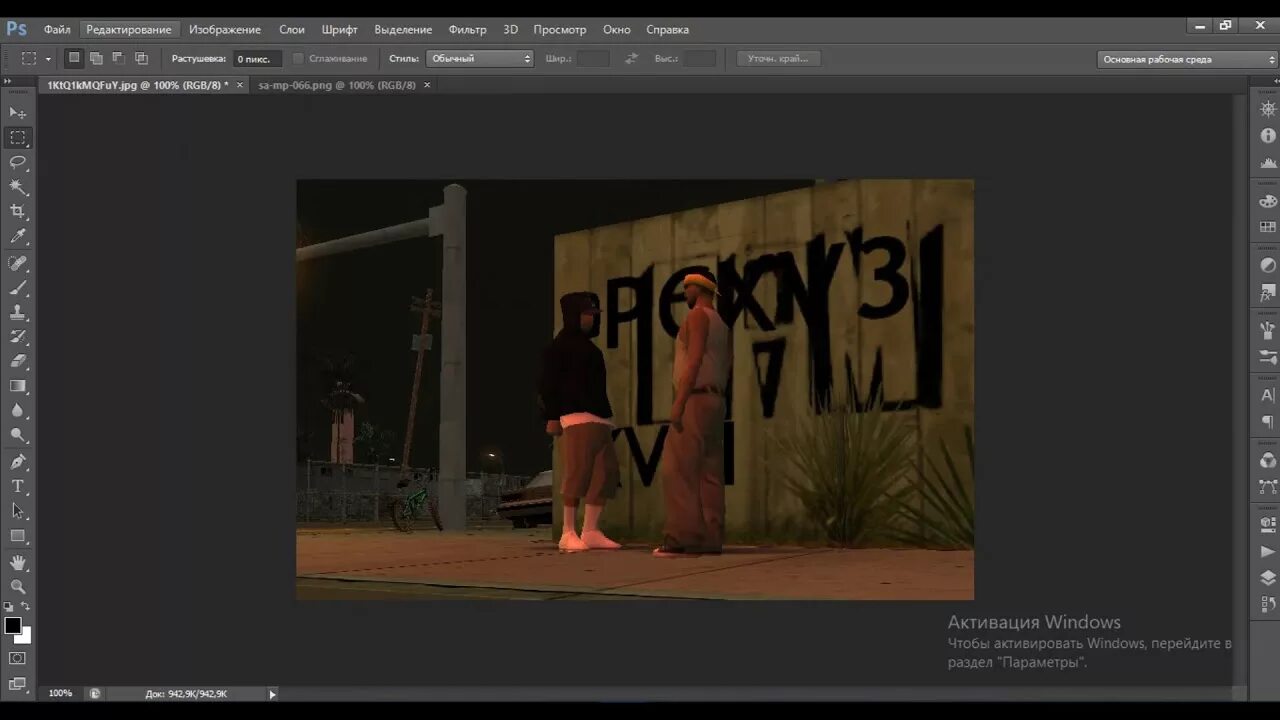Open the Histogram panel icon

(x=1268, y=162)
